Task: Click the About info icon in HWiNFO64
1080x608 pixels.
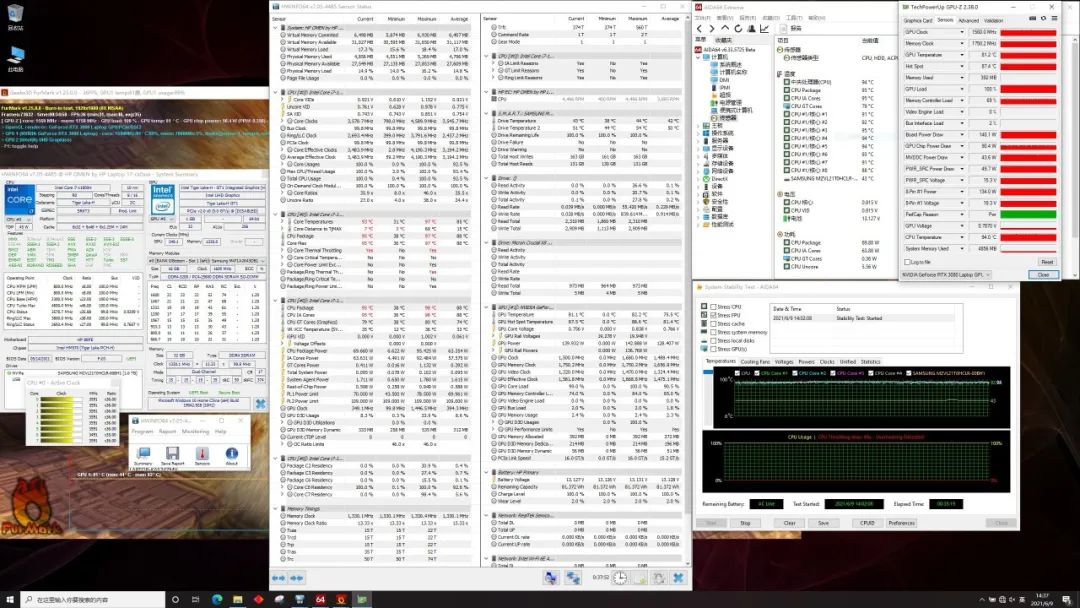Action: [x=231, y=450]
